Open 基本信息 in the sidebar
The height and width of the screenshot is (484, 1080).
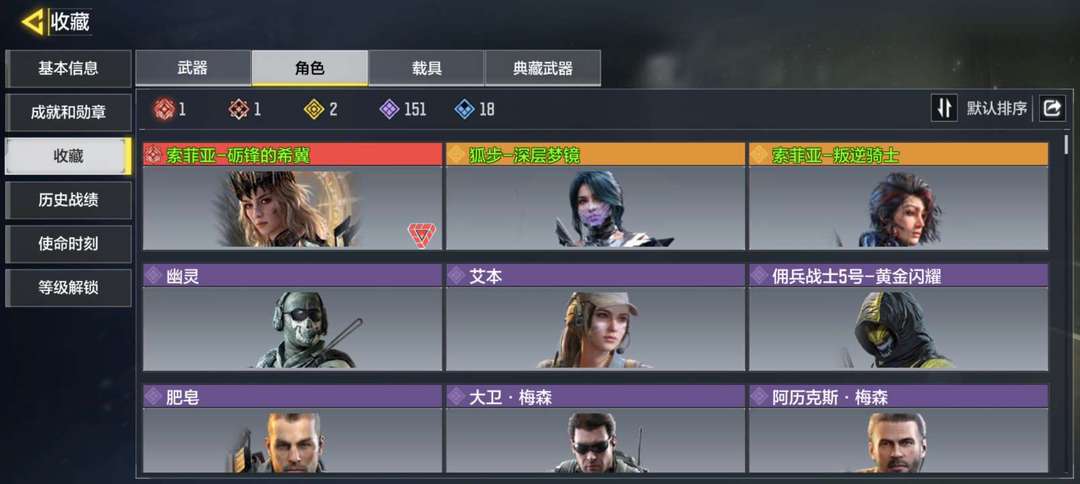[68, 69]
